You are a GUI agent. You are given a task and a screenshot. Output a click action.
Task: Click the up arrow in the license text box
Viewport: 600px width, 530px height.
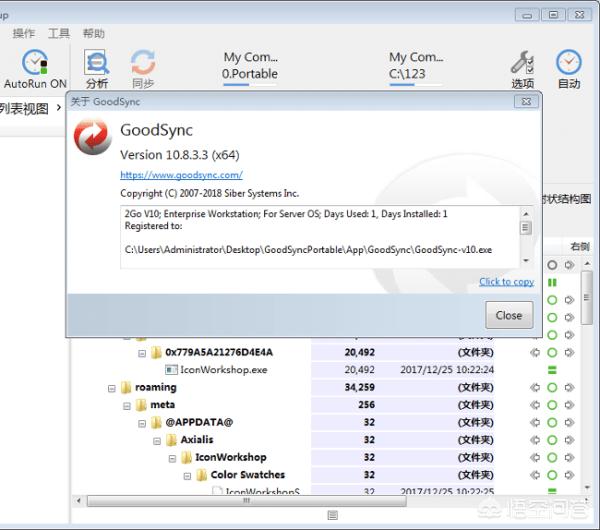click(525, 214)
